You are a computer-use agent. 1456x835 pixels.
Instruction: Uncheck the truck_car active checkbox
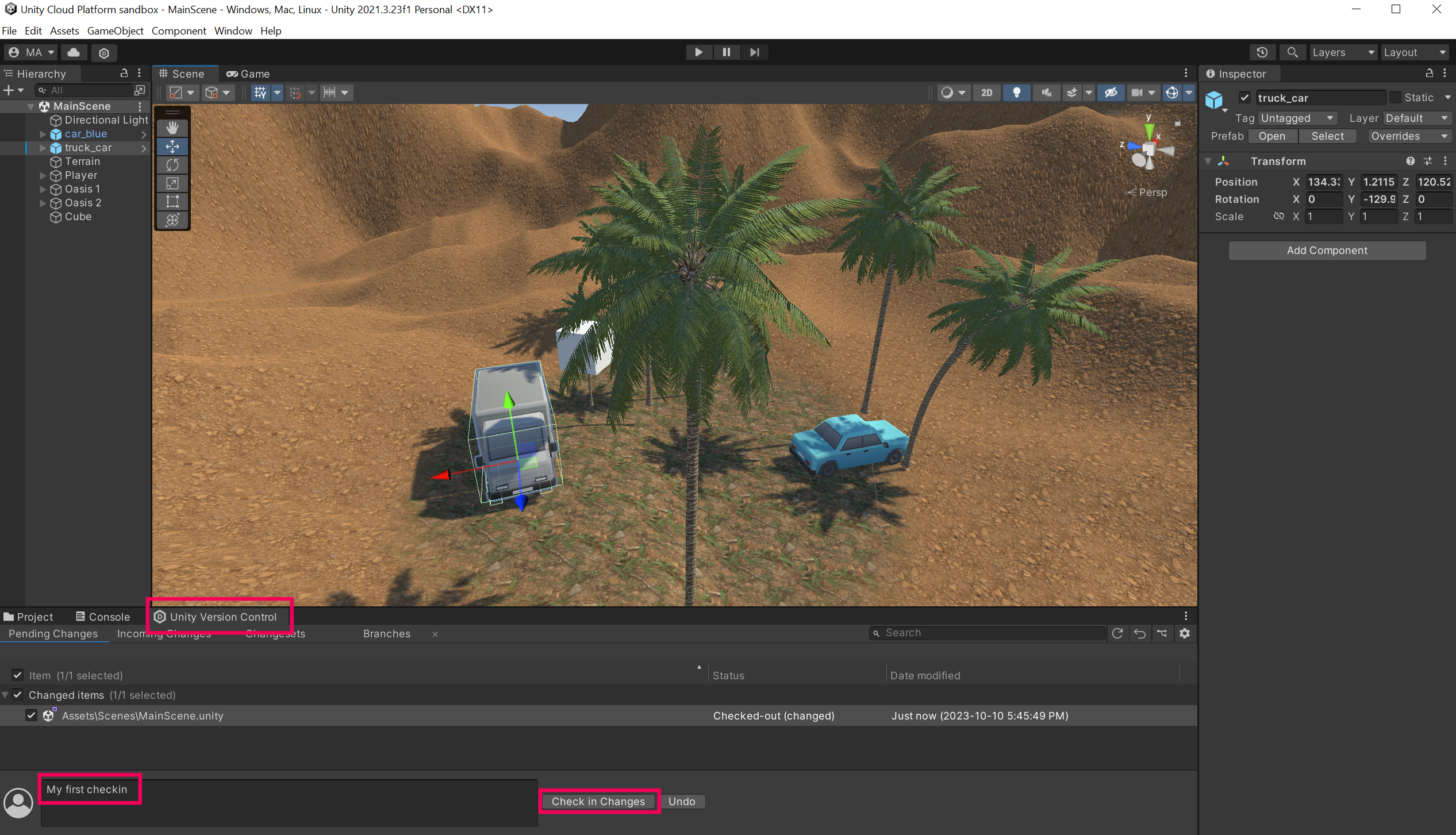click(x=1244, y=98)
